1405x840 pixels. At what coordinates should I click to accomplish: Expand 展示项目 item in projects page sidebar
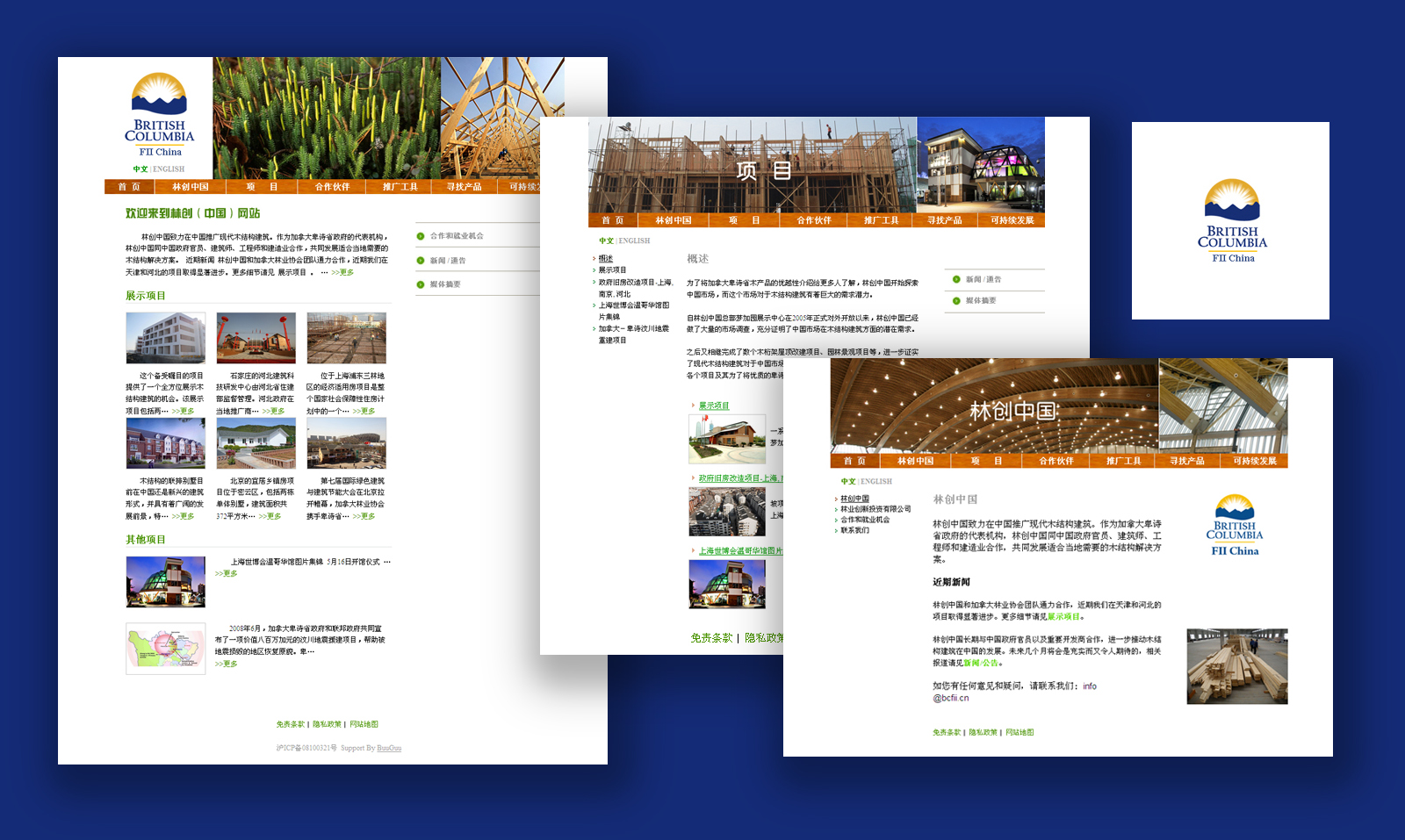click(x=612, y=270)
